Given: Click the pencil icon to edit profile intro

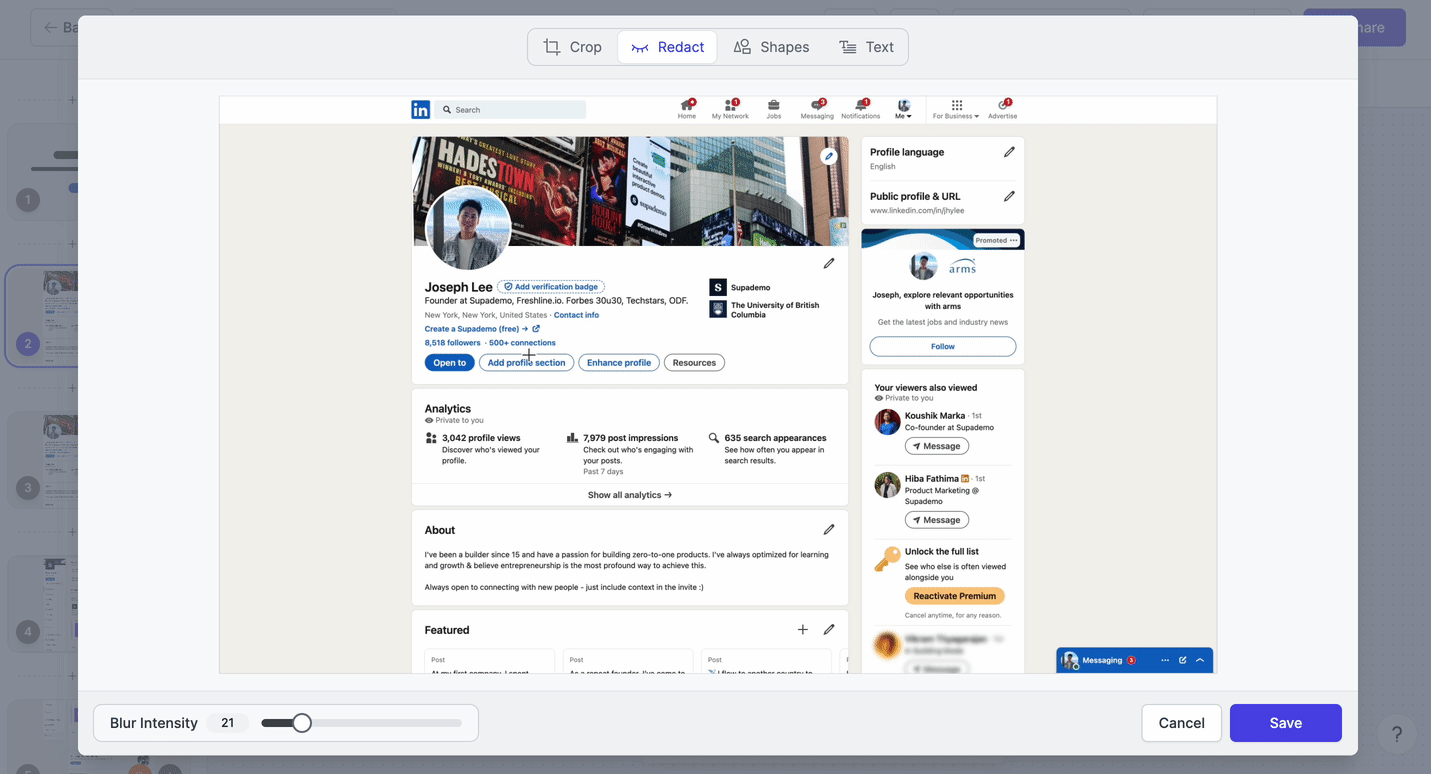Looking at the screenshot, I should click(x=829, y=264).
